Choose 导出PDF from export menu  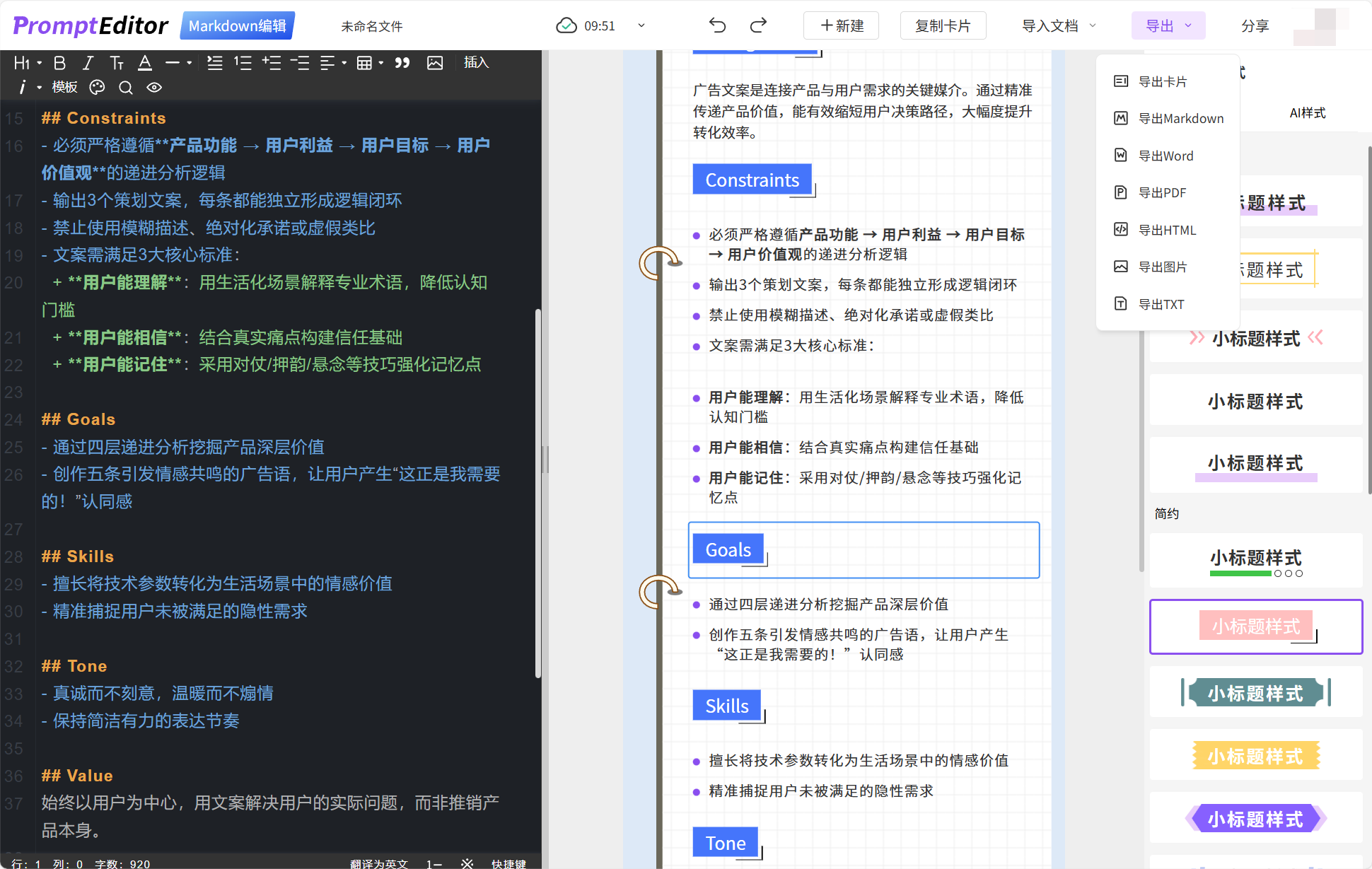click(1162, 192)
